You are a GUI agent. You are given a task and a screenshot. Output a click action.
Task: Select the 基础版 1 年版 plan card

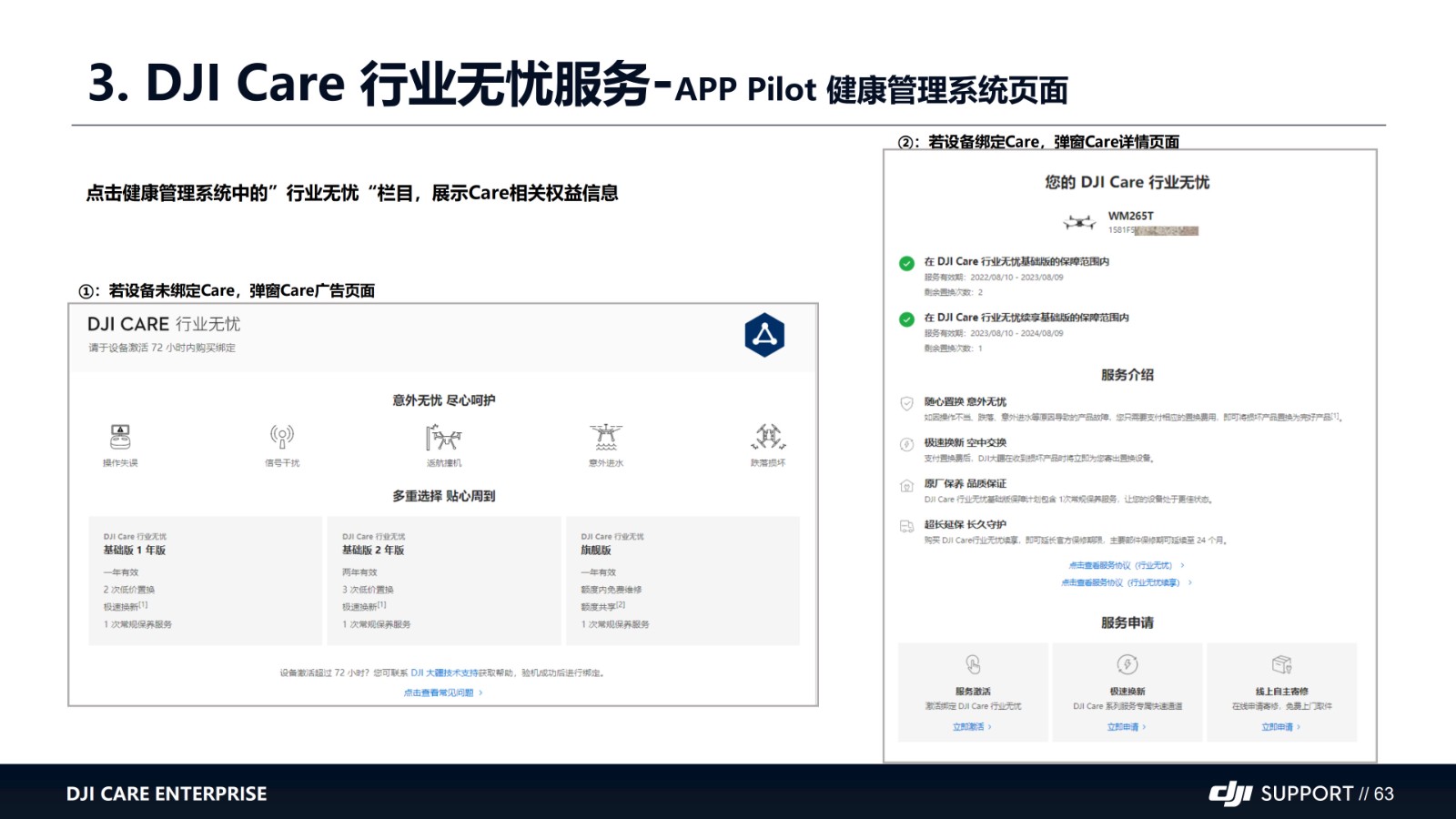205,581
